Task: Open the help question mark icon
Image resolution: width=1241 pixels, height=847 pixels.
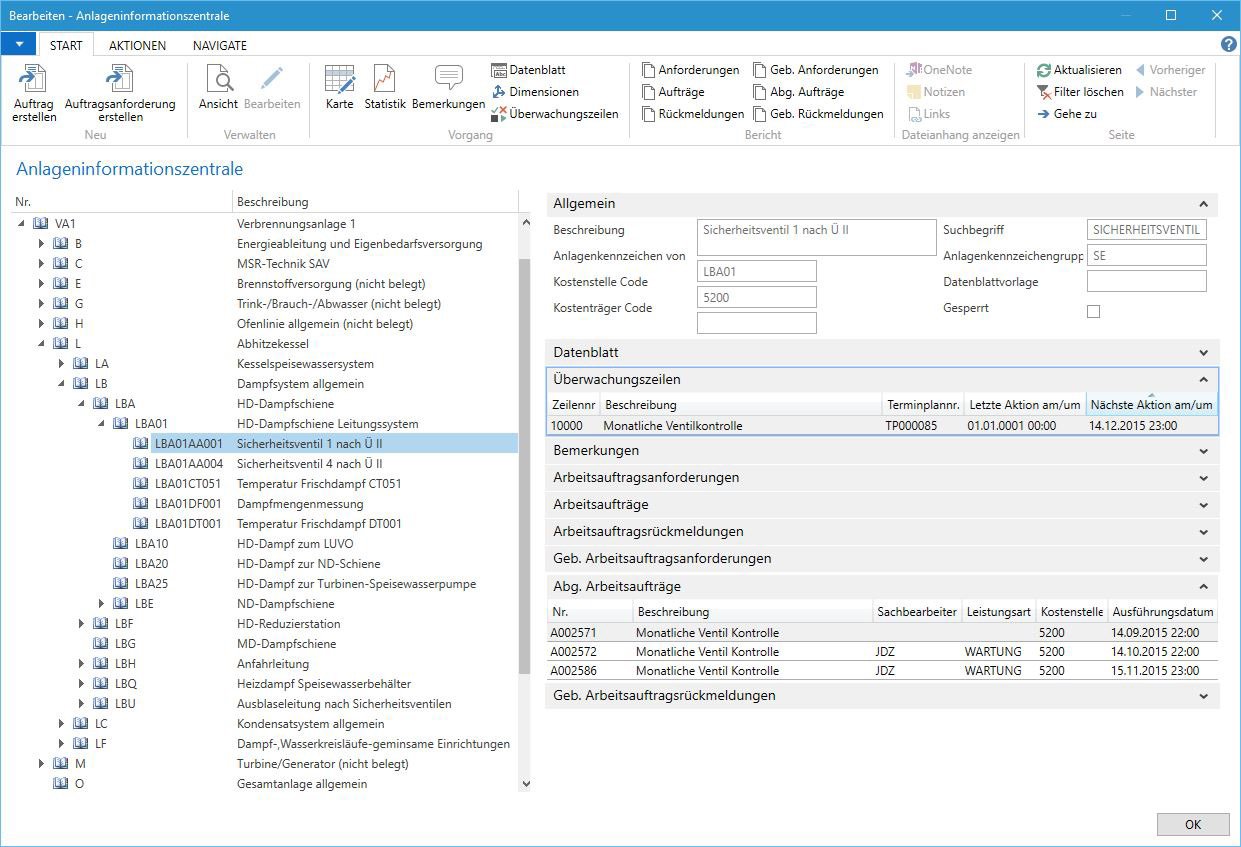Action: point(1229,45)
